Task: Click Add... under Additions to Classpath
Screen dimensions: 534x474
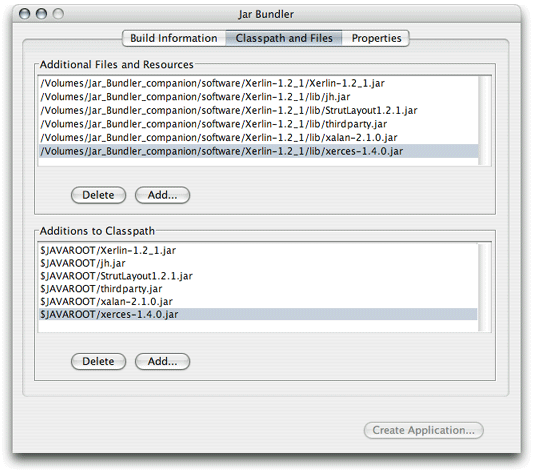Action: coord(162,361)
